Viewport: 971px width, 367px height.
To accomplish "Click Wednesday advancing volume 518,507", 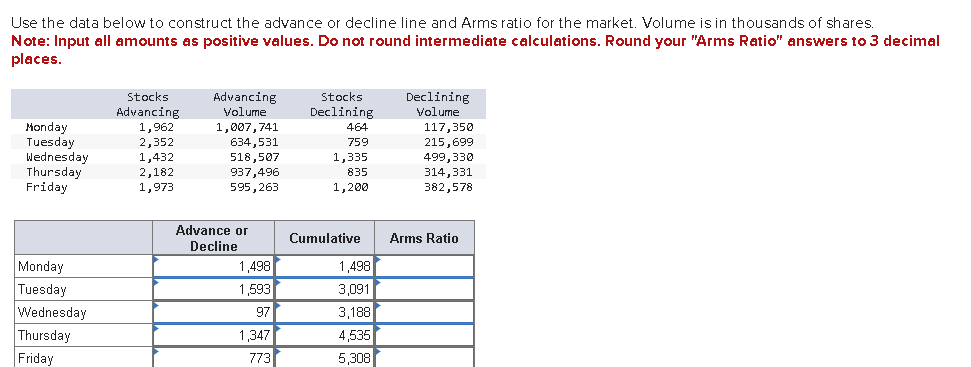I will point(254,157).
